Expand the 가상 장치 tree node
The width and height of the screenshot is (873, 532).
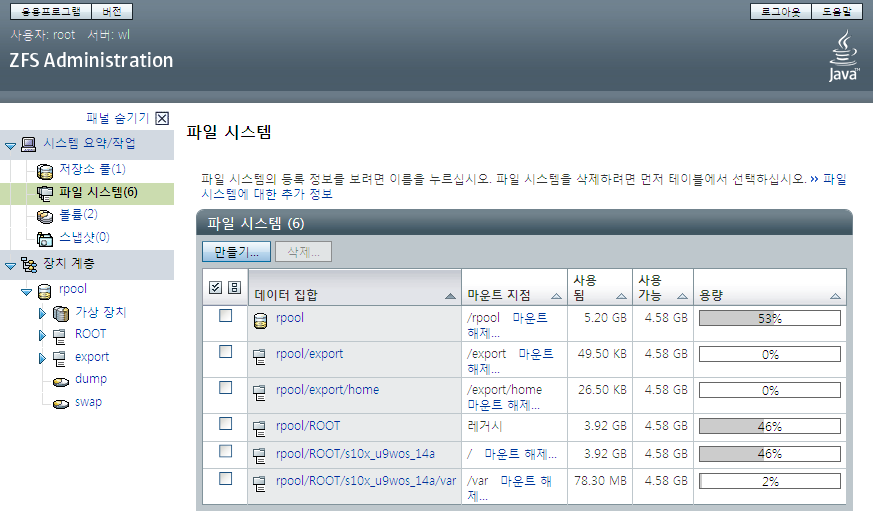(x=42, y=313)
